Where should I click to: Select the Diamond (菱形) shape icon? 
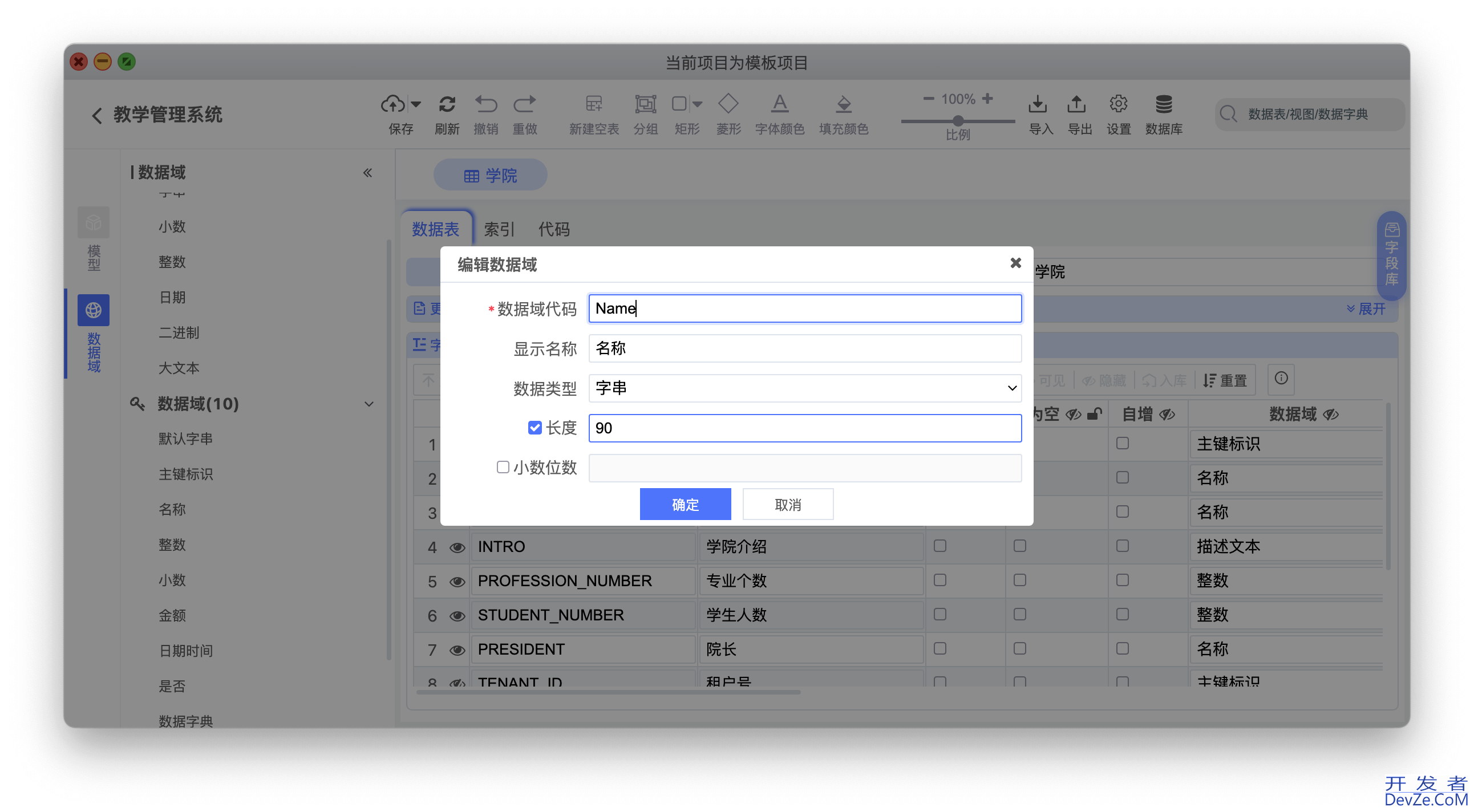pyautogui.click(x=728, y=104)
